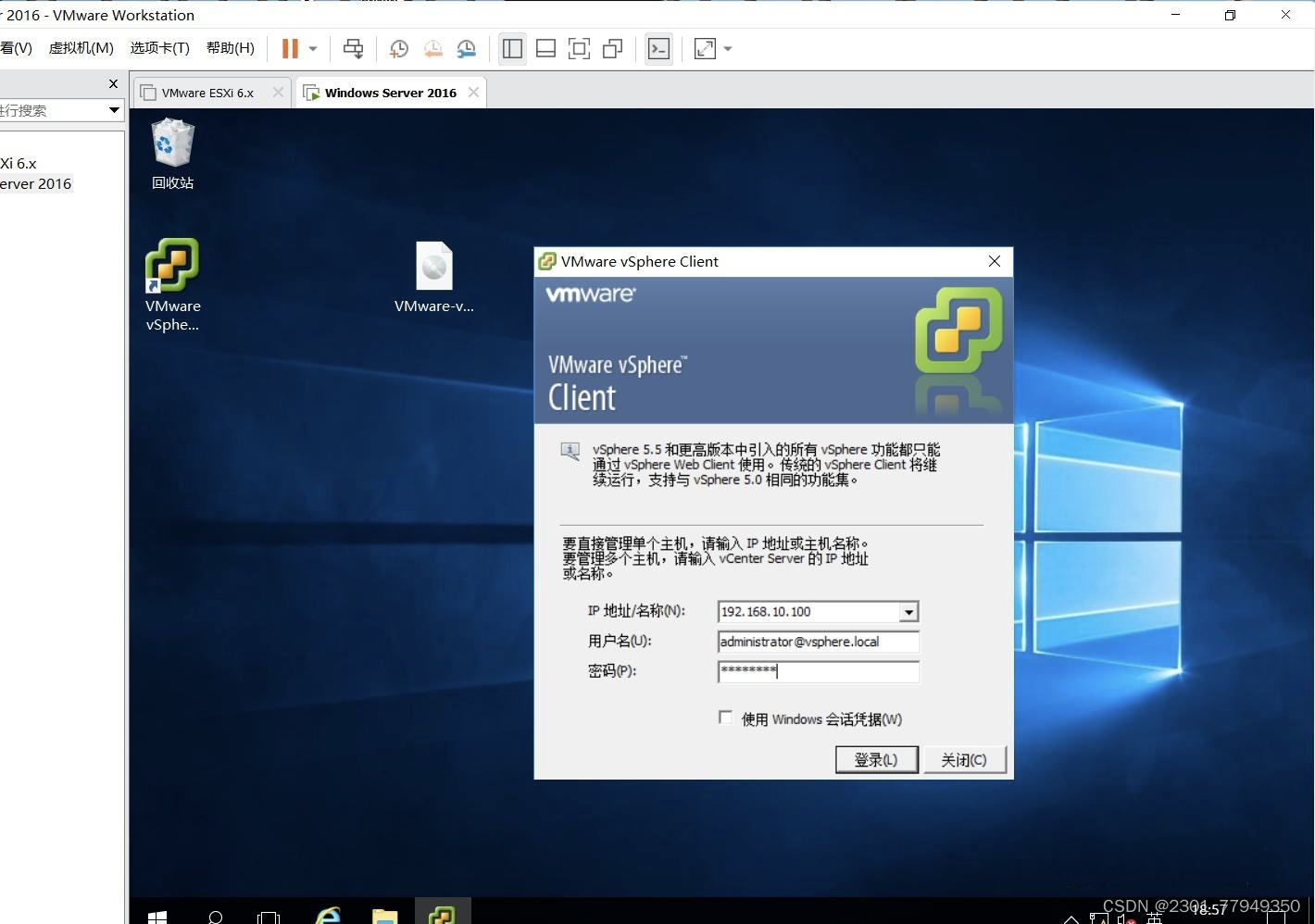Screen dimensions: 1315x924
Task: Open the 选项卡(T) menu
Action: coord(159,48)
